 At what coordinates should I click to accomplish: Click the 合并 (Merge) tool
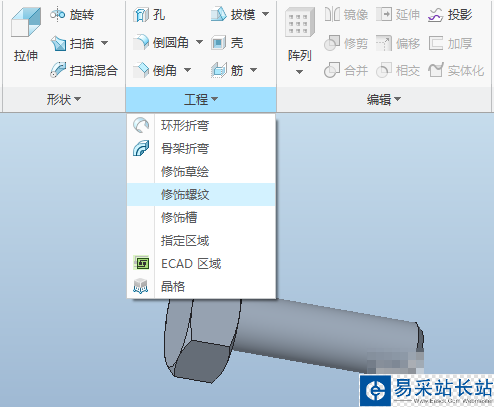click(x=346, y=70)
